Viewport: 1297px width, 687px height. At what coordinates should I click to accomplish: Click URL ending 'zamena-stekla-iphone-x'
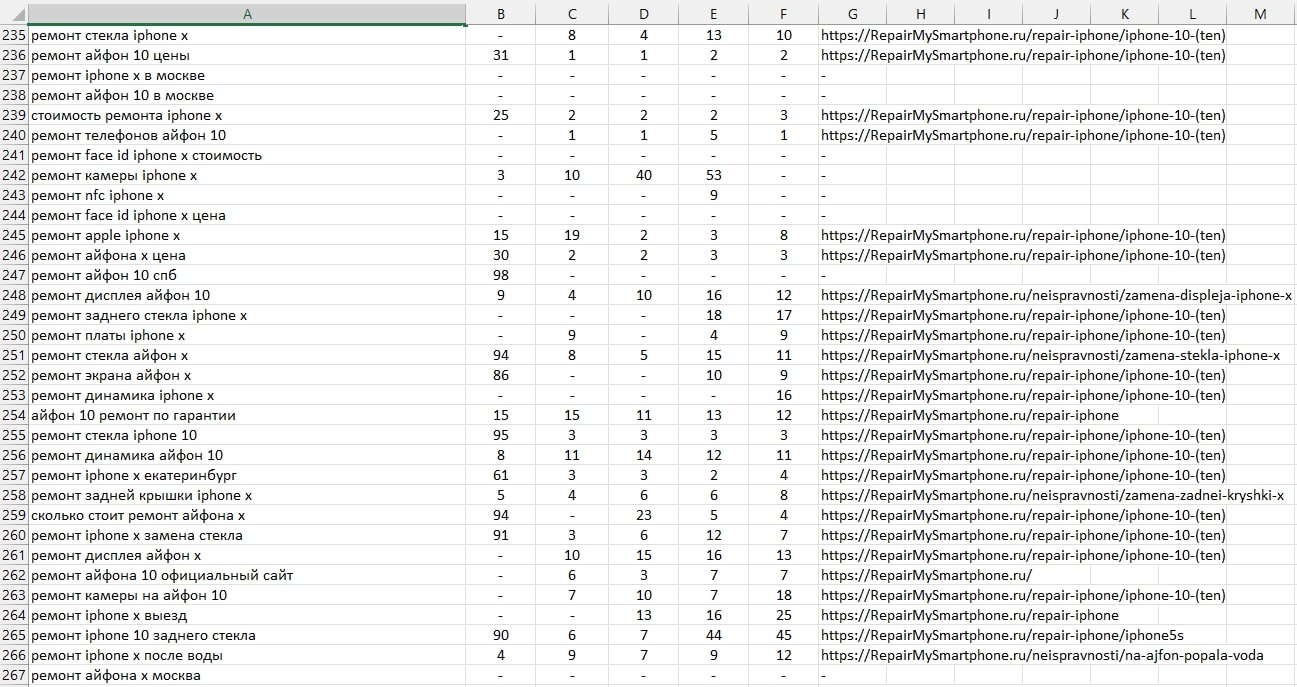1051,355
